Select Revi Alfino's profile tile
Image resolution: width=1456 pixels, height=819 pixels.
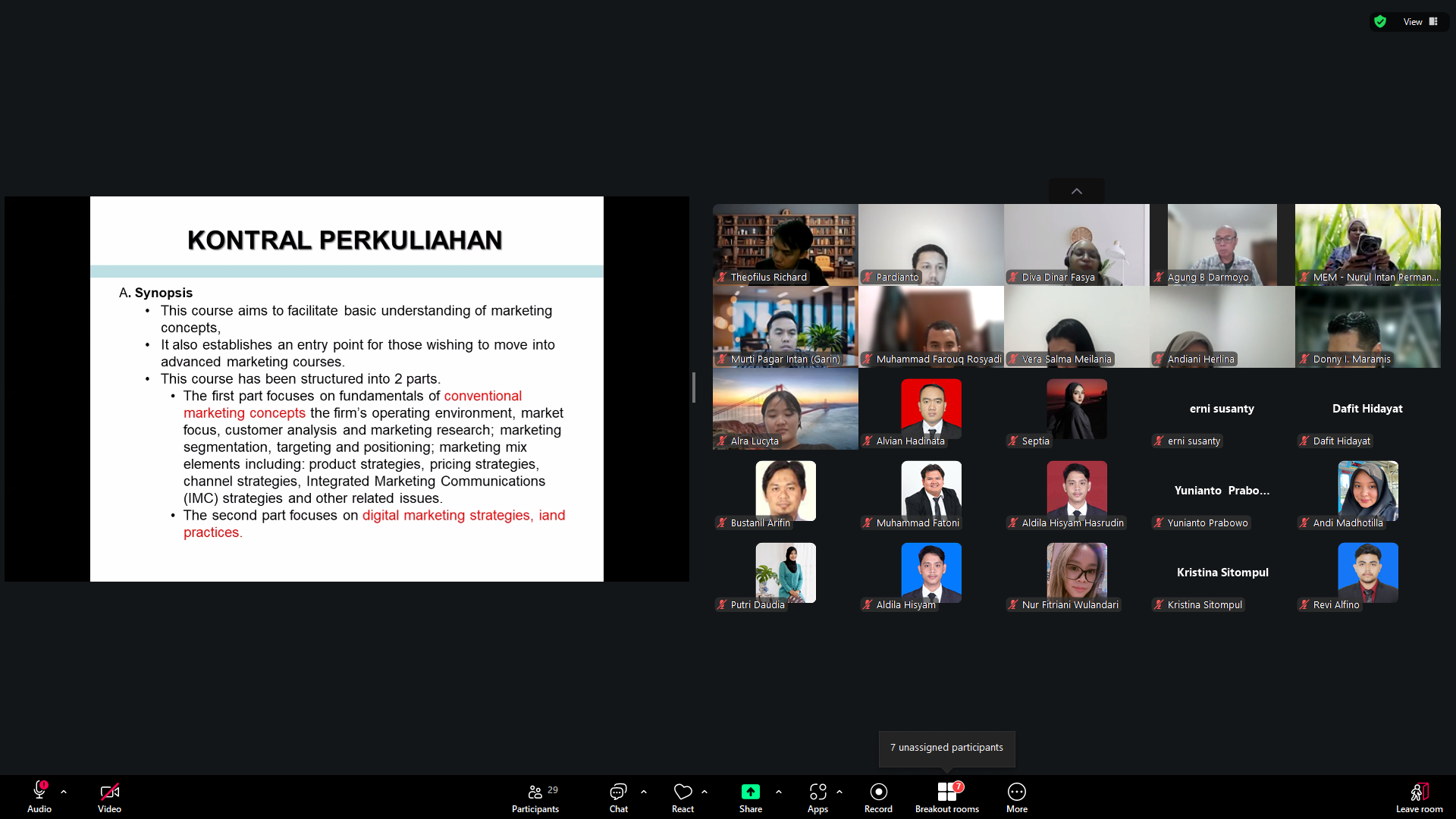tap(1367, 572)
